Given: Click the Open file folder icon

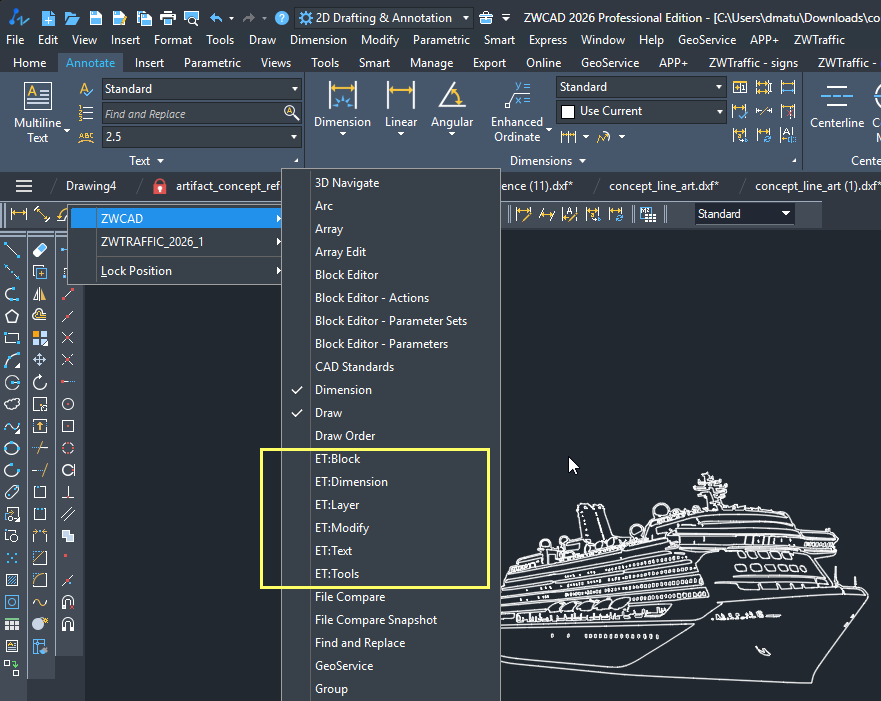Looking at the screenshot, I should click(x=72, y=18).
